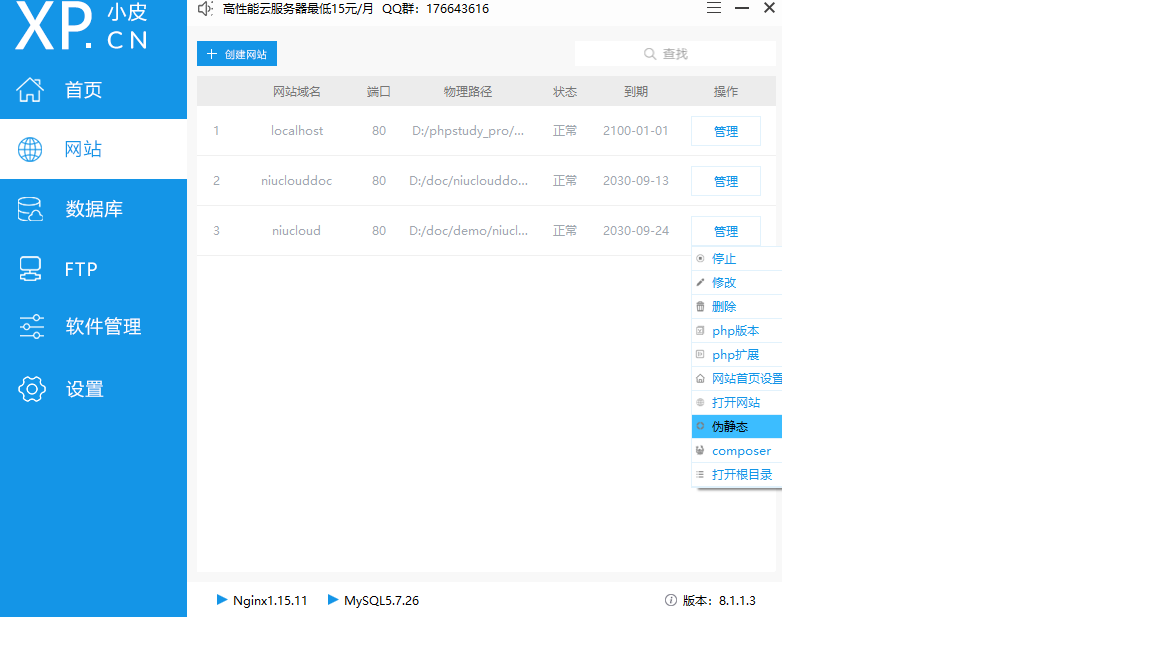
Task: Click the software management sliders icon
Action: point(31,327)
